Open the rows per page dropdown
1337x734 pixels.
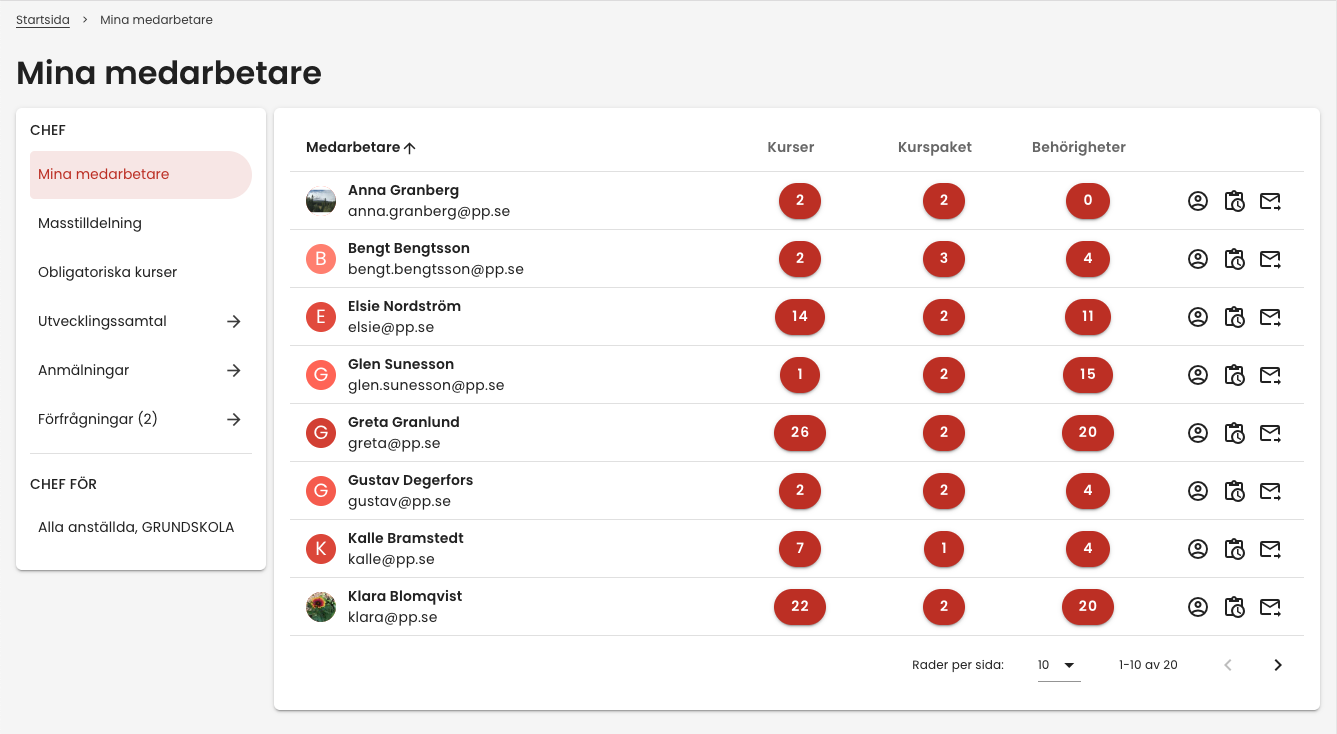[1058, 665]
